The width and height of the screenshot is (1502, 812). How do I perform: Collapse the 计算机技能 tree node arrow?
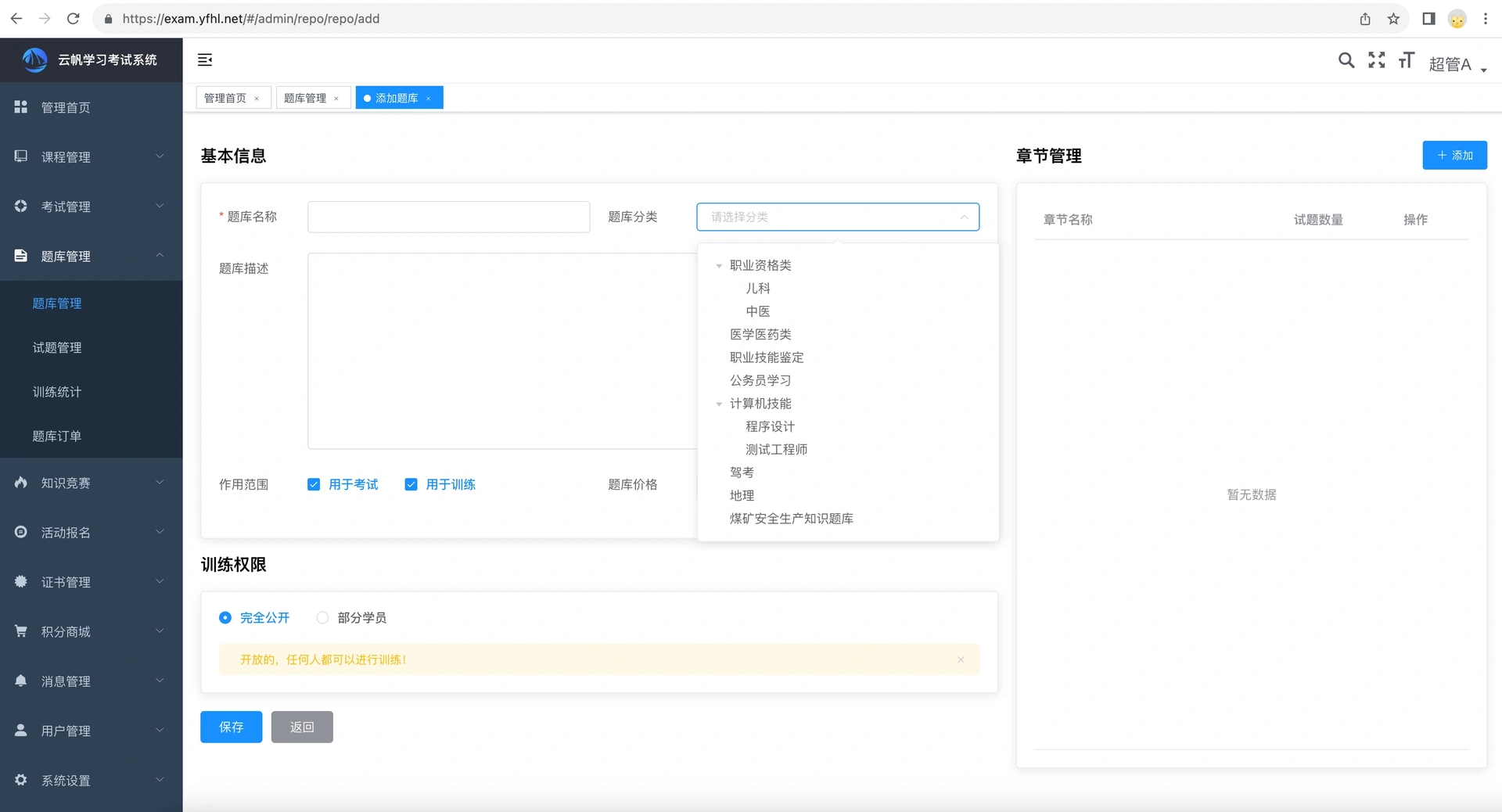pos(719,404)
